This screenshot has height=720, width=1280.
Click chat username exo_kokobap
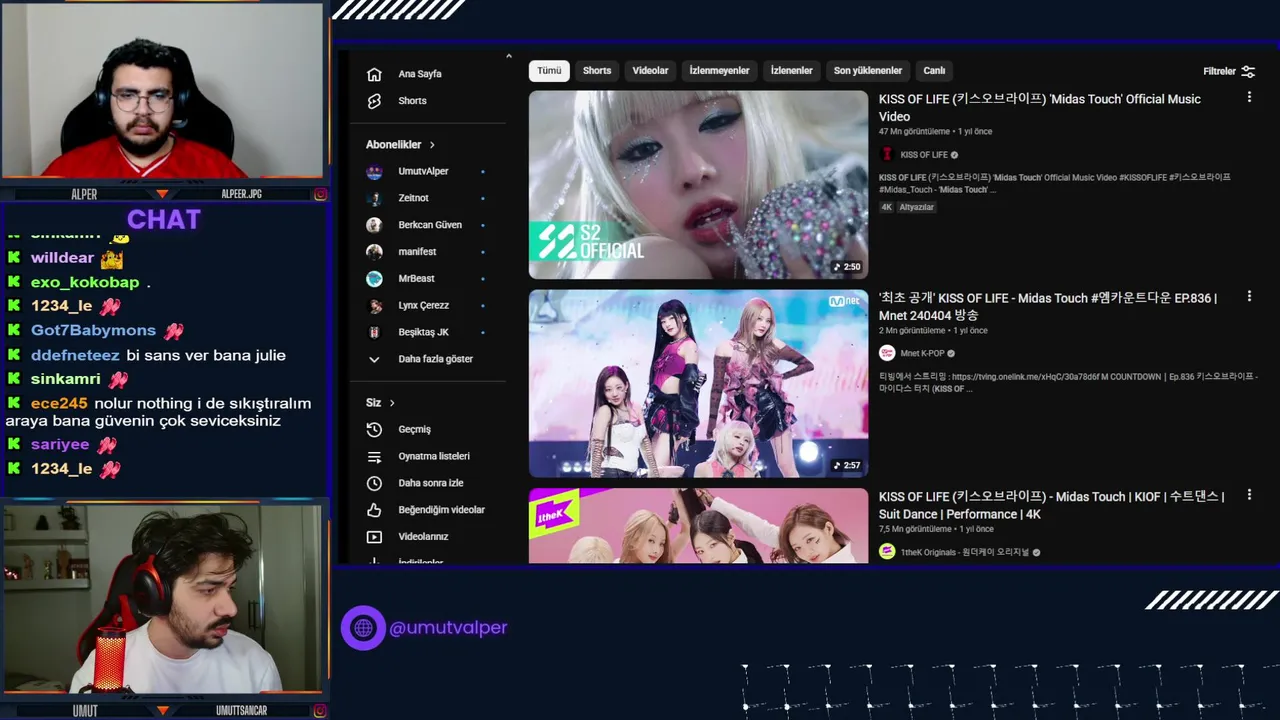point(85,282)
